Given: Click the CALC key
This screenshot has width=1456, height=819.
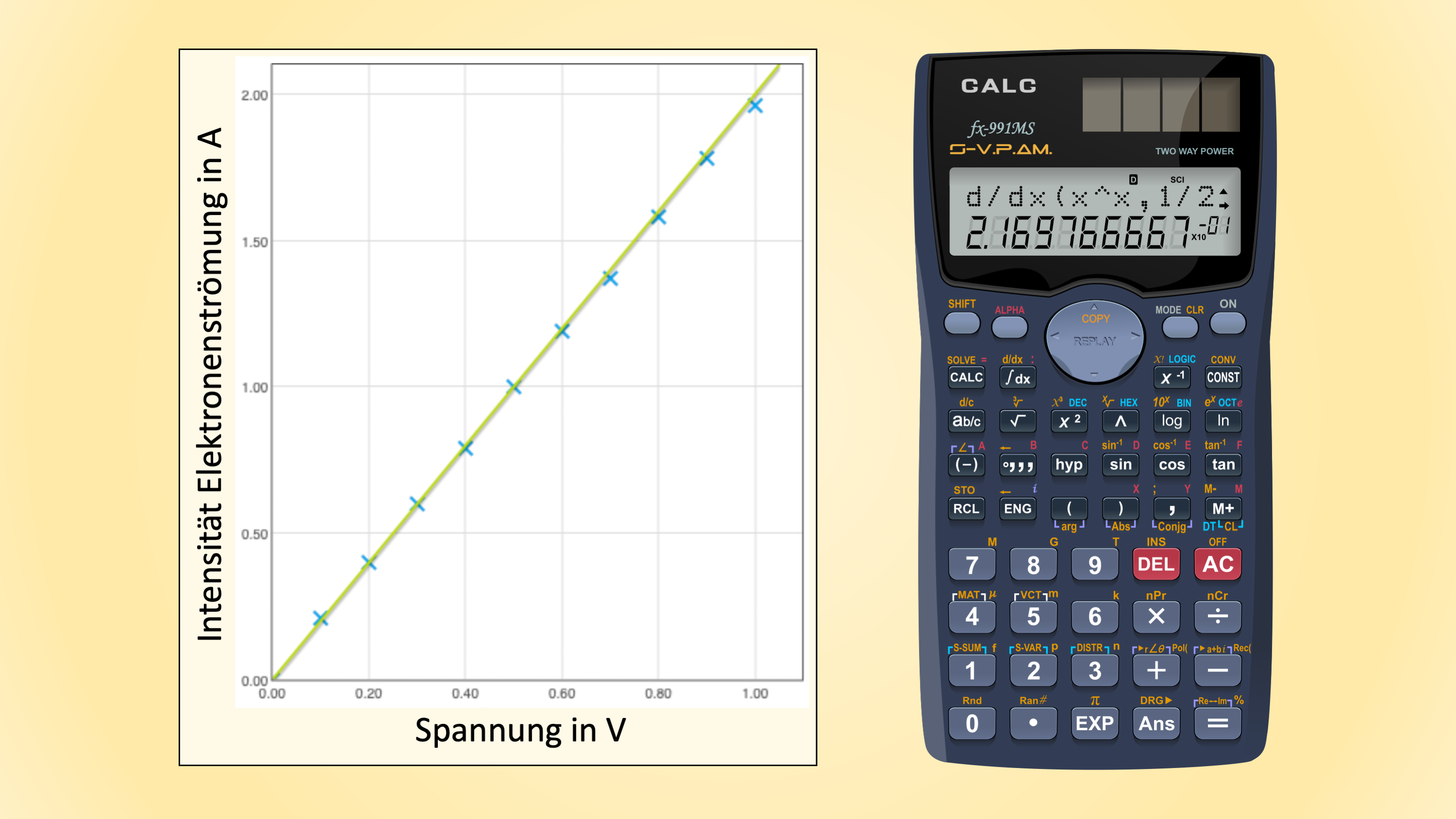Looking at the screenshot, I should coord(966,377).
